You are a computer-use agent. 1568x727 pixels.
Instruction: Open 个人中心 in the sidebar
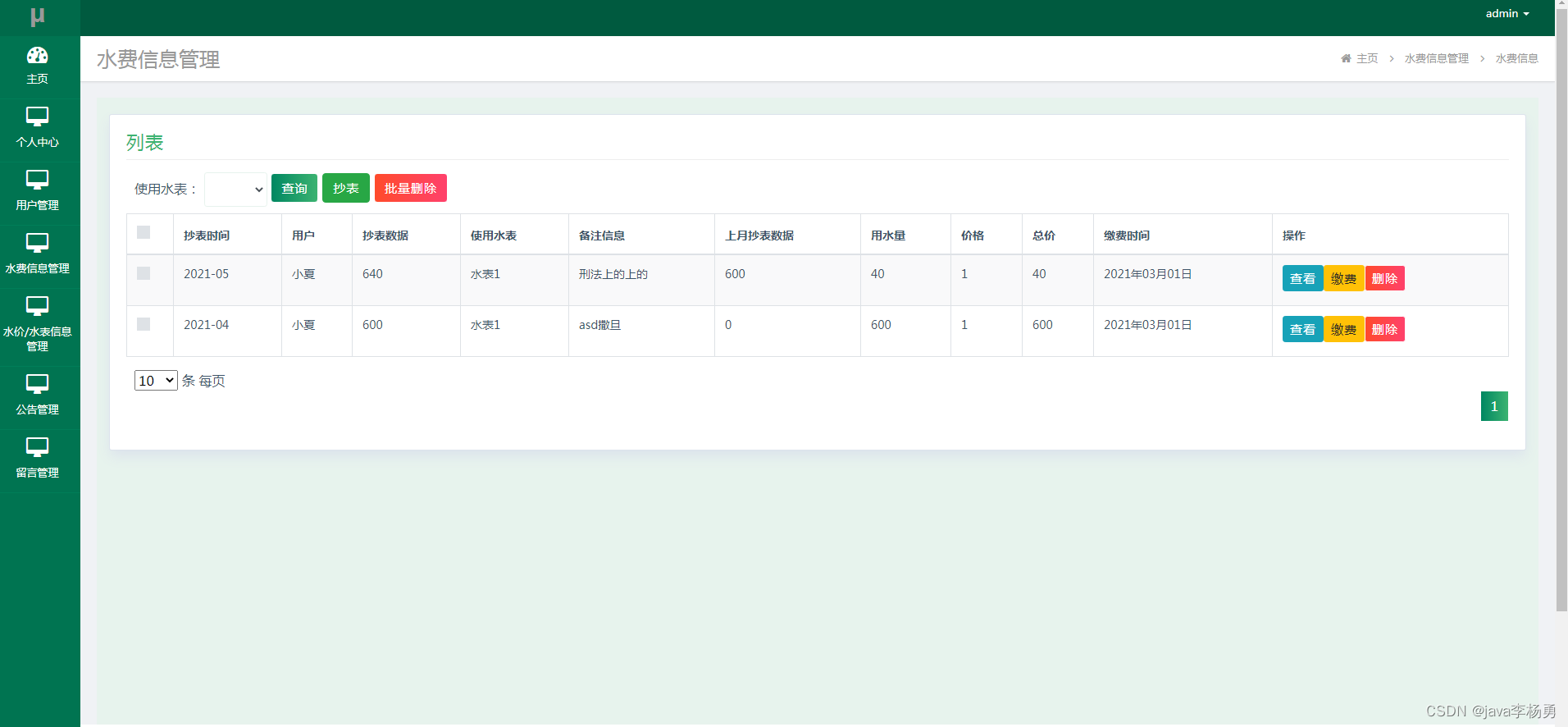(x=38, y=130)
